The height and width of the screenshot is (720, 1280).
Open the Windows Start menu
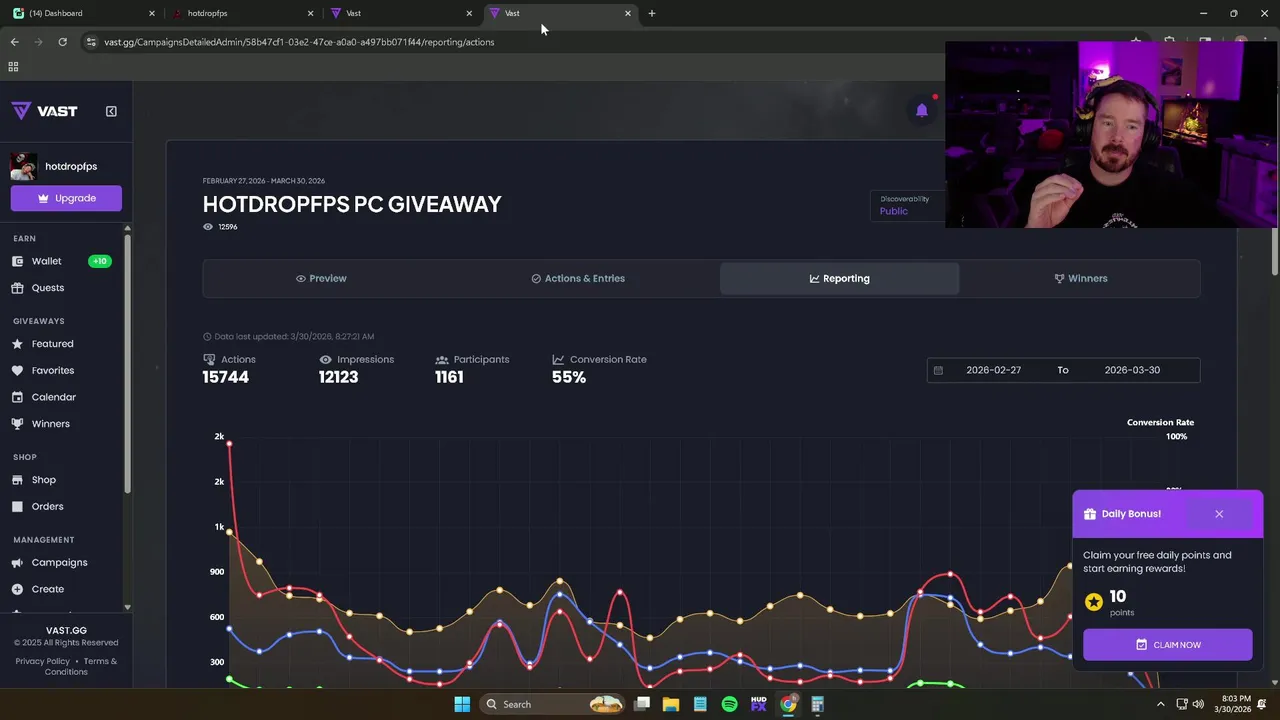462,704
